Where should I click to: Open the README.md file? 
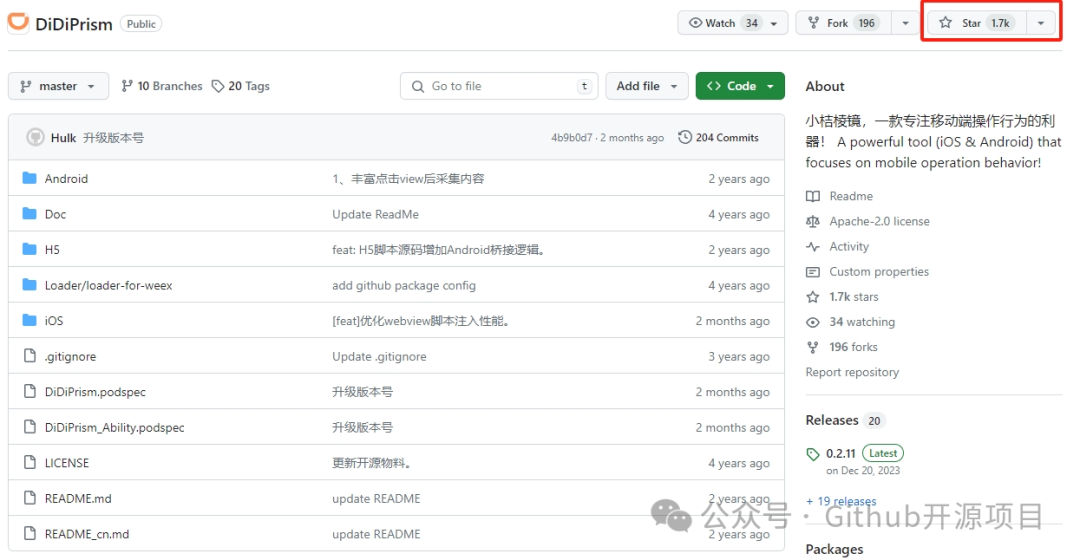[x=78, y=498]
